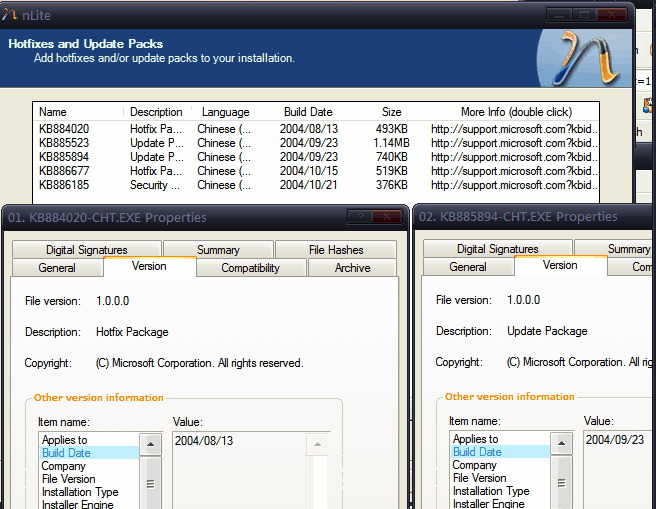Select Version tab in KB884020 Properties

tap(149, 266)
